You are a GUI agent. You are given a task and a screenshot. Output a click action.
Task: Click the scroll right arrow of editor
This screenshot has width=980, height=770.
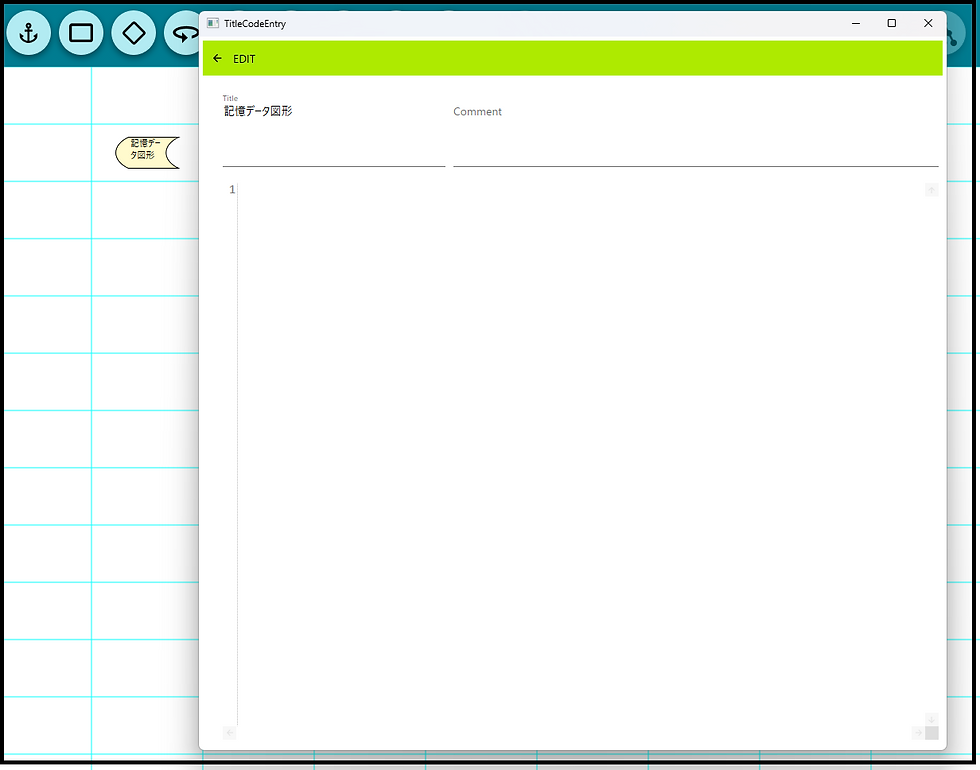tap(918, 732)
